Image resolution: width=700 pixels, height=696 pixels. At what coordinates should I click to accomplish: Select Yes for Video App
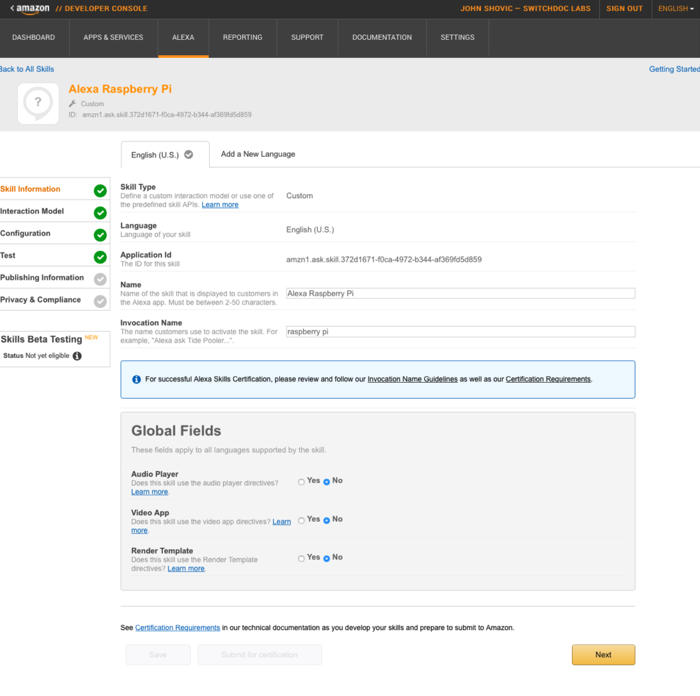pos(301,520)
